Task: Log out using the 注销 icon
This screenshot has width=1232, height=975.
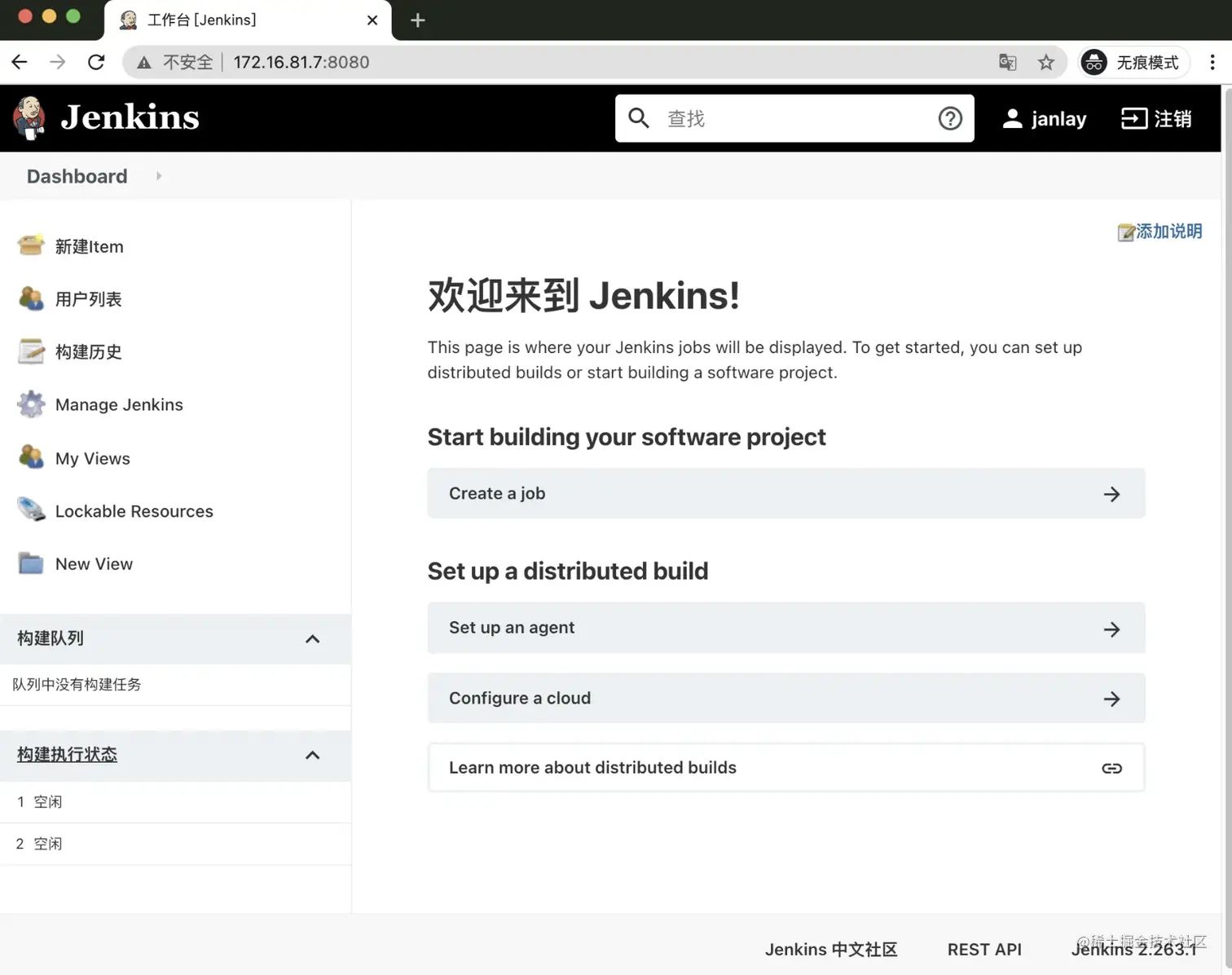Action: click(1133, 118)
